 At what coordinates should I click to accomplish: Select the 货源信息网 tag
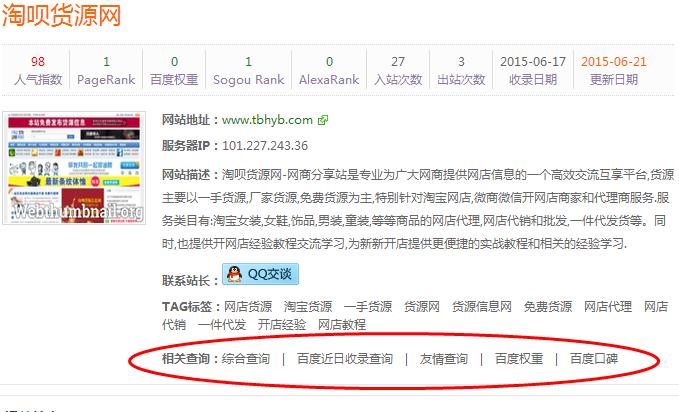coord(481,307)
